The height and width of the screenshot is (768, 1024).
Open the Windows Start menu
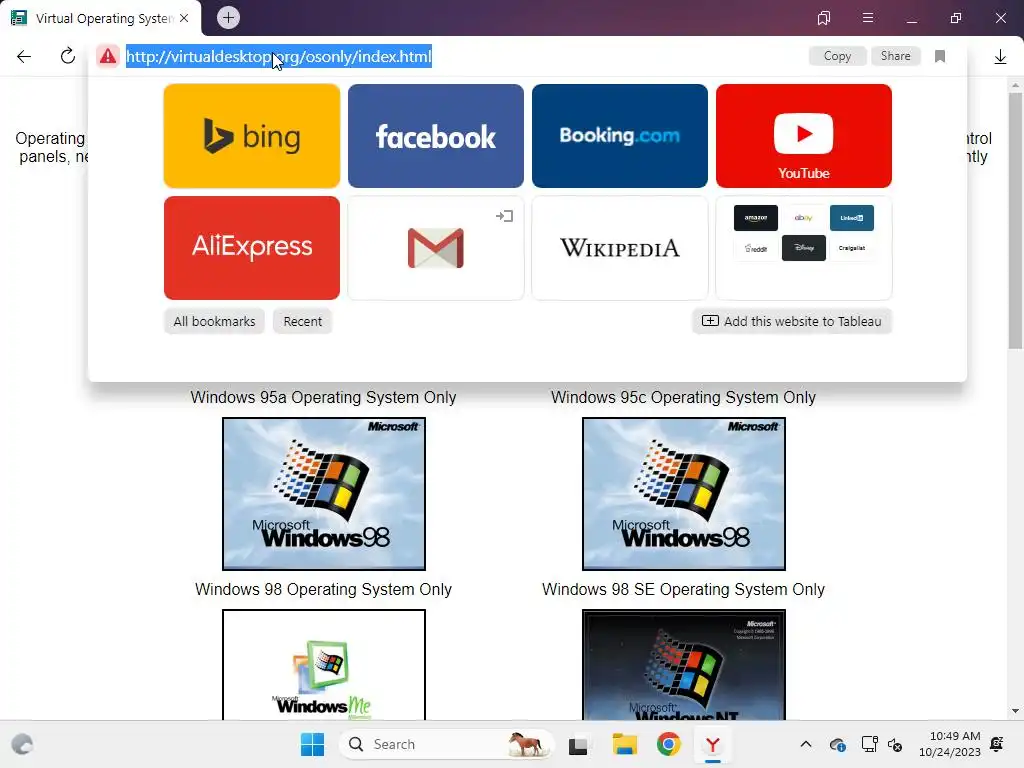(312, 744)
